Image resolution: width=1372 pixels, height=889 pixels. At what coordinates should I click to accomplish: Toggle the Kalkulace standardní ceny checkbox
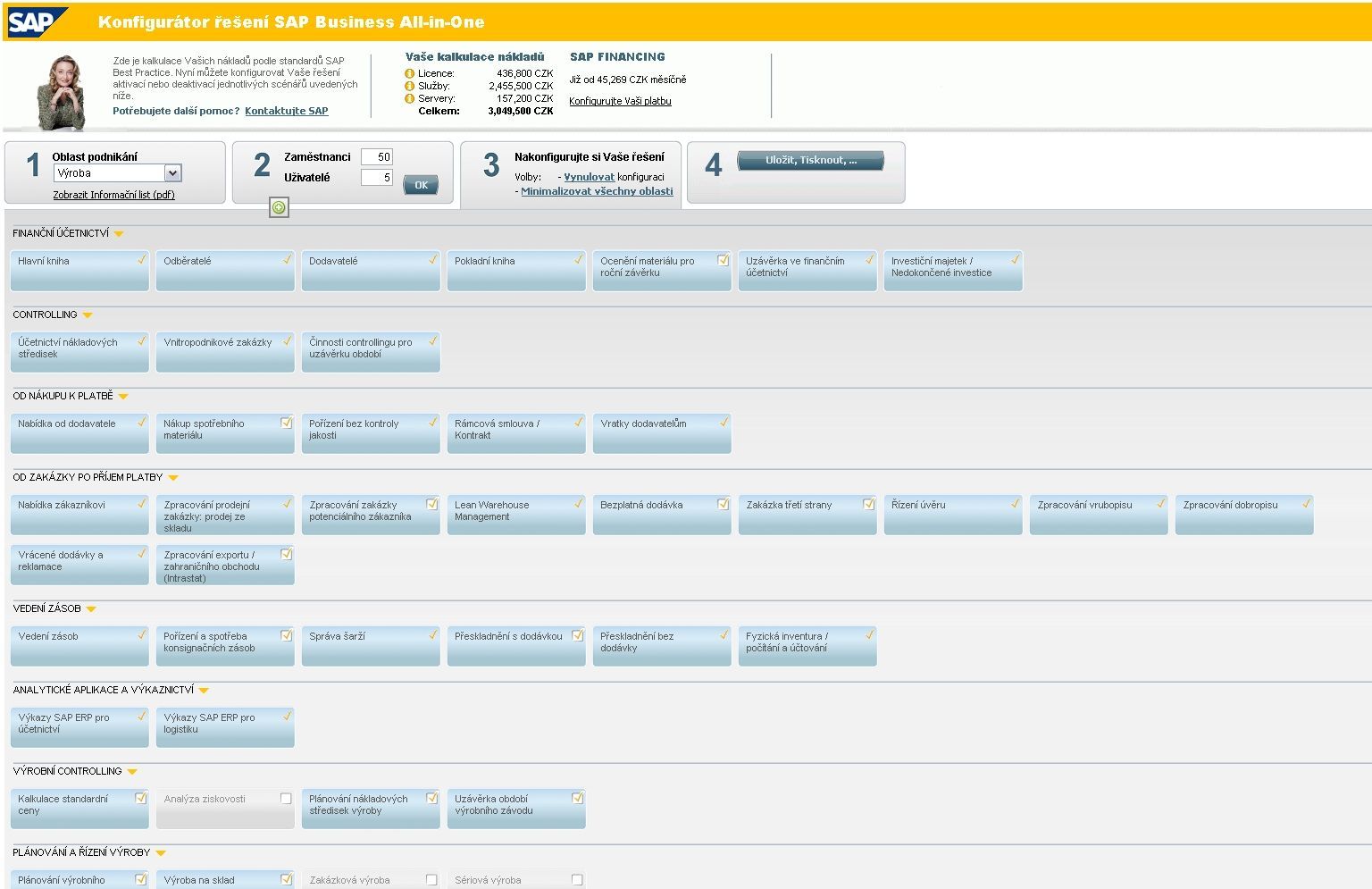tap(141, 798)
